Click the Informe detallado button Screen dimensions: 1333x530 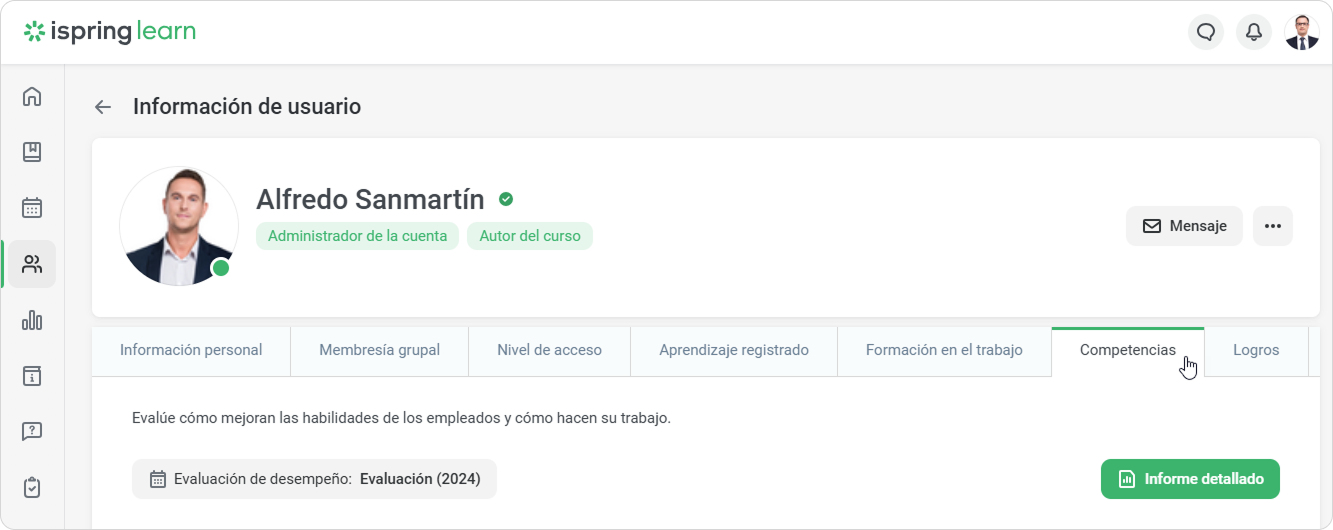click(1190, 479)
